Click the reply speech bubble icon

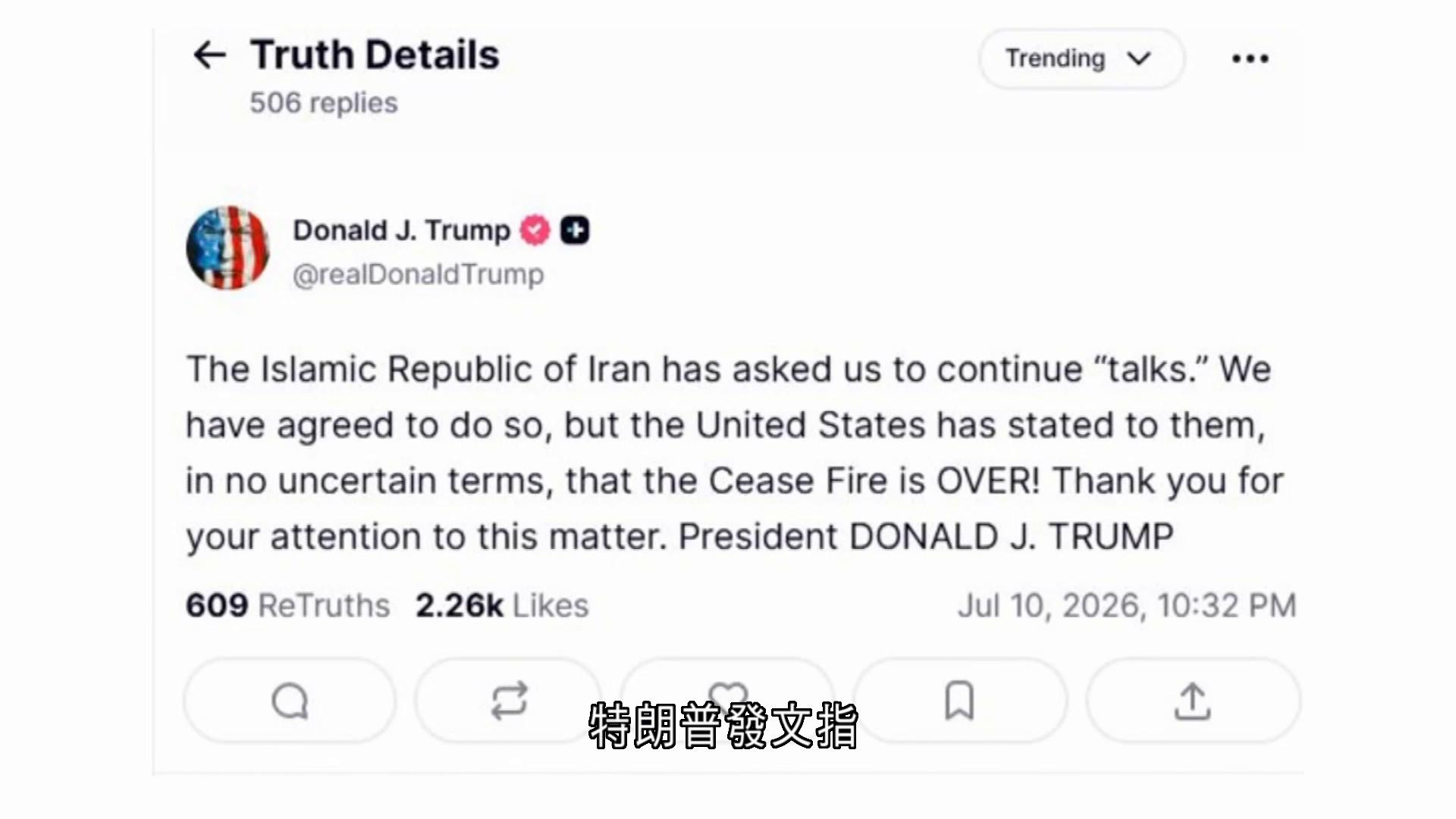[x=290, y=701]
